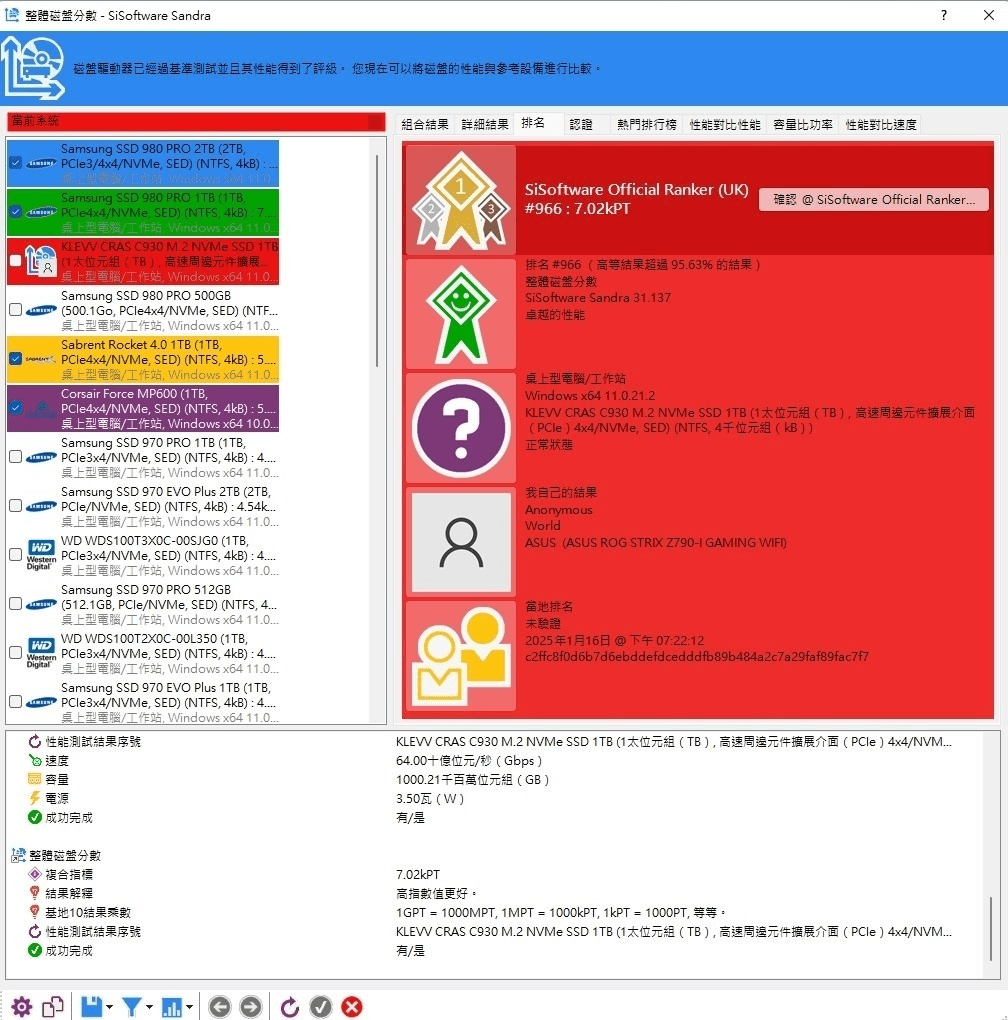This screenshot has width=1008, height=1020.
Task: Uncheck Sabrent Rocket 4.0 1TB
Action: [x=16, y=358]
